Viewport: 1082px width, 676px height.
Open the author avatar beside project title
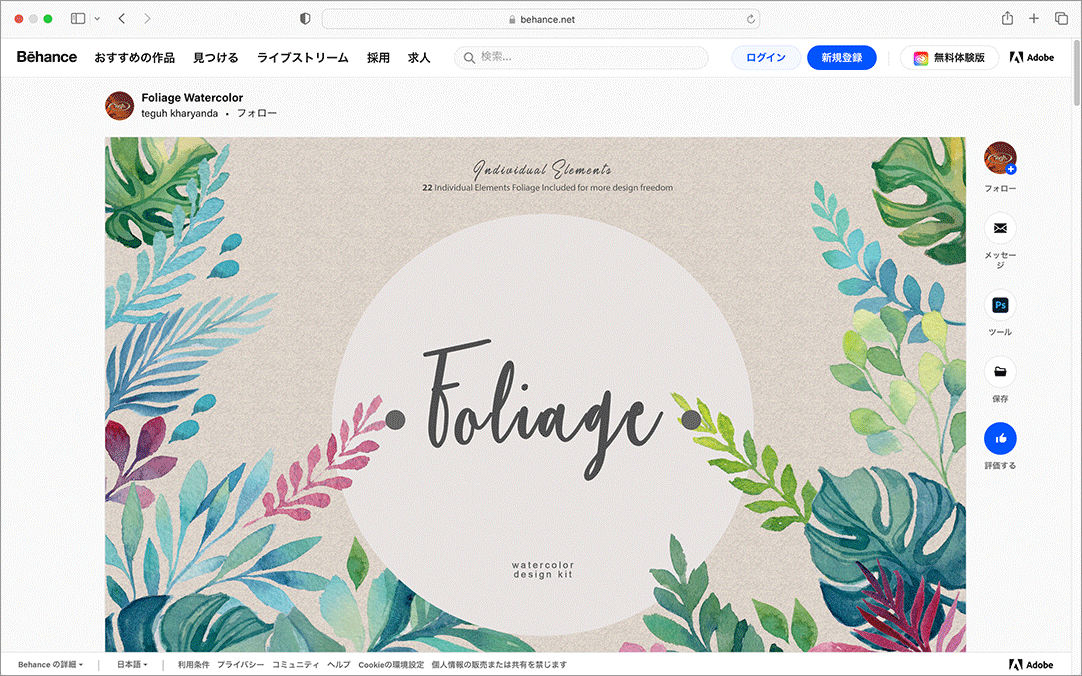(119, 106)
